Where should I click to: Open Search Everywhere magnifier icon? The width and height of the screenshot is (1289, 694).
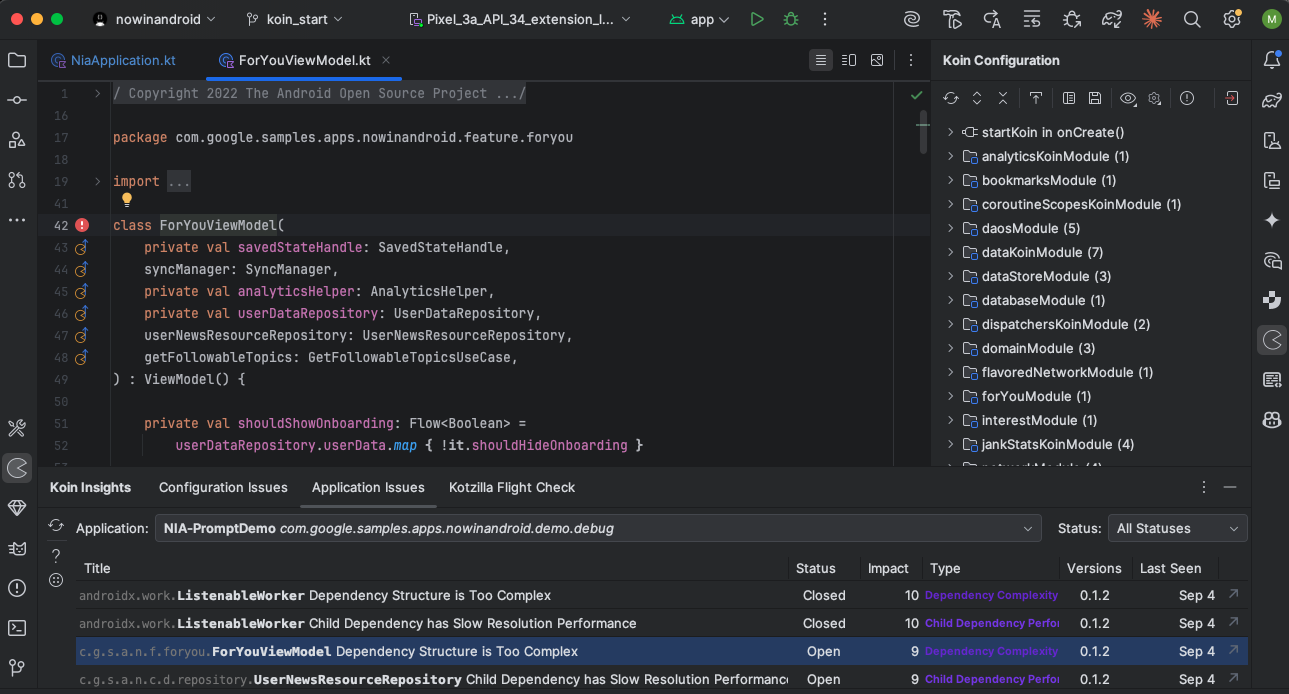click(x=1192, y=19)
